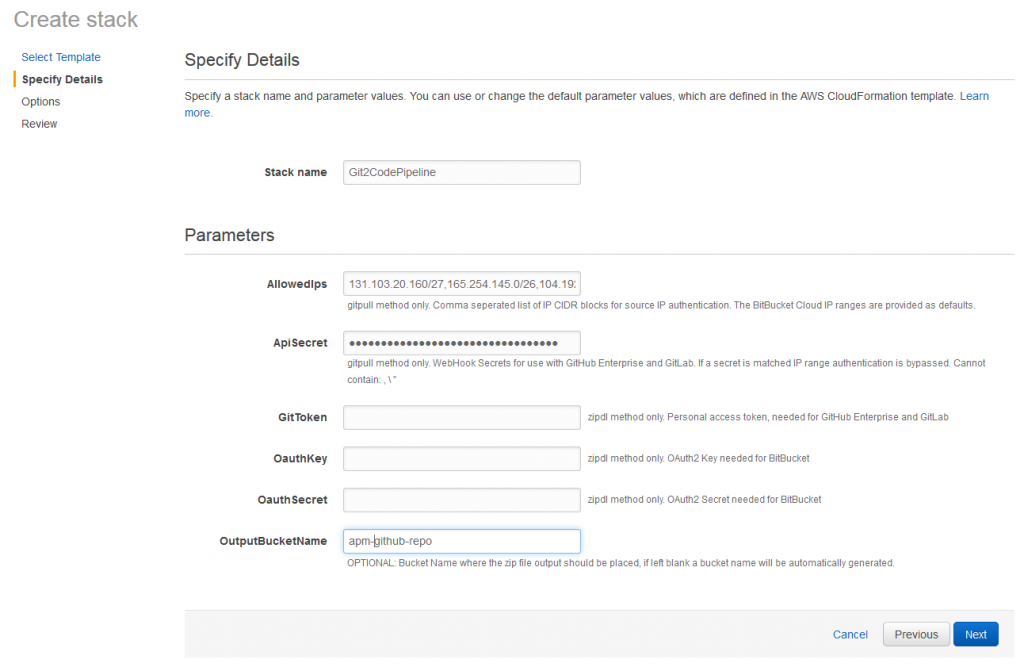Click the Stack name input field

click(x=461, y=172)
